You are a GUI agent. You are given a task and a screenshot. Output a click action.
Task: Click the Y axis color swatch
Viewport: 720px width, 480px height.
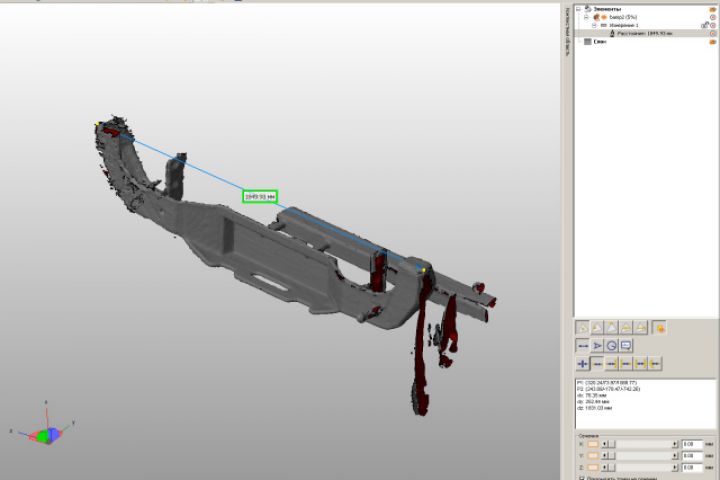593,456
